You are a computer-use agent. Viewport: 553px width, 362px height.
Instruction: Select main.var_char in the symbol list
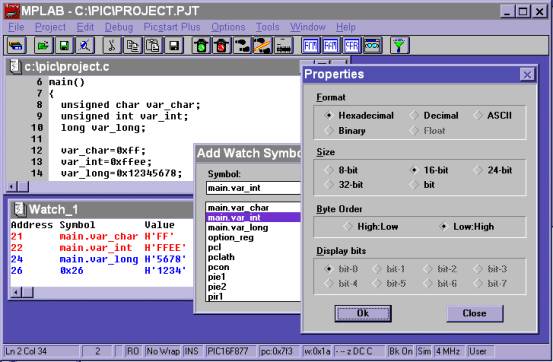click(253, 207)
